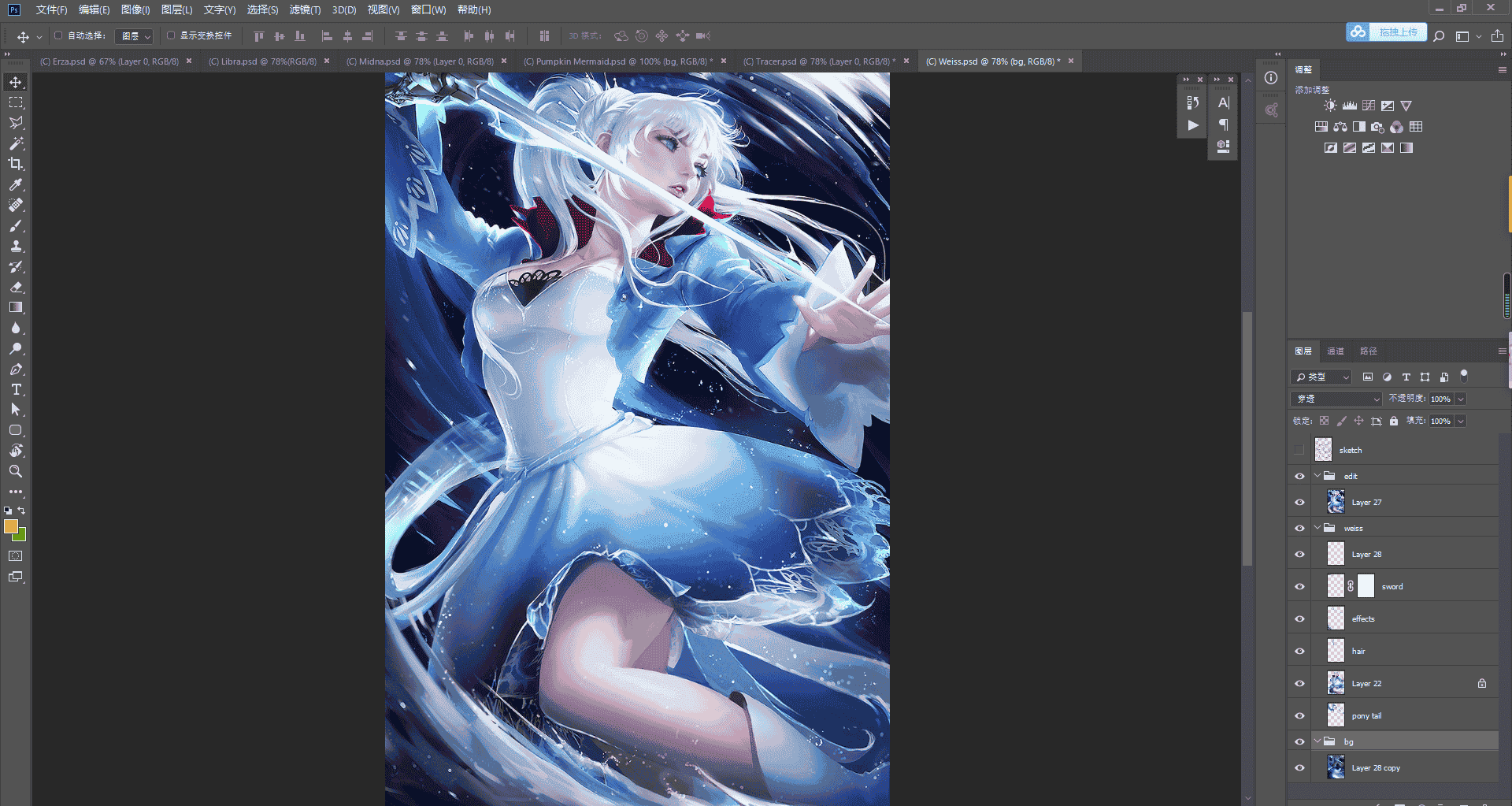Viewport: 1512px width, 806px height.
Task: Select the Crop tool
Action: click(x=16, y=164)
